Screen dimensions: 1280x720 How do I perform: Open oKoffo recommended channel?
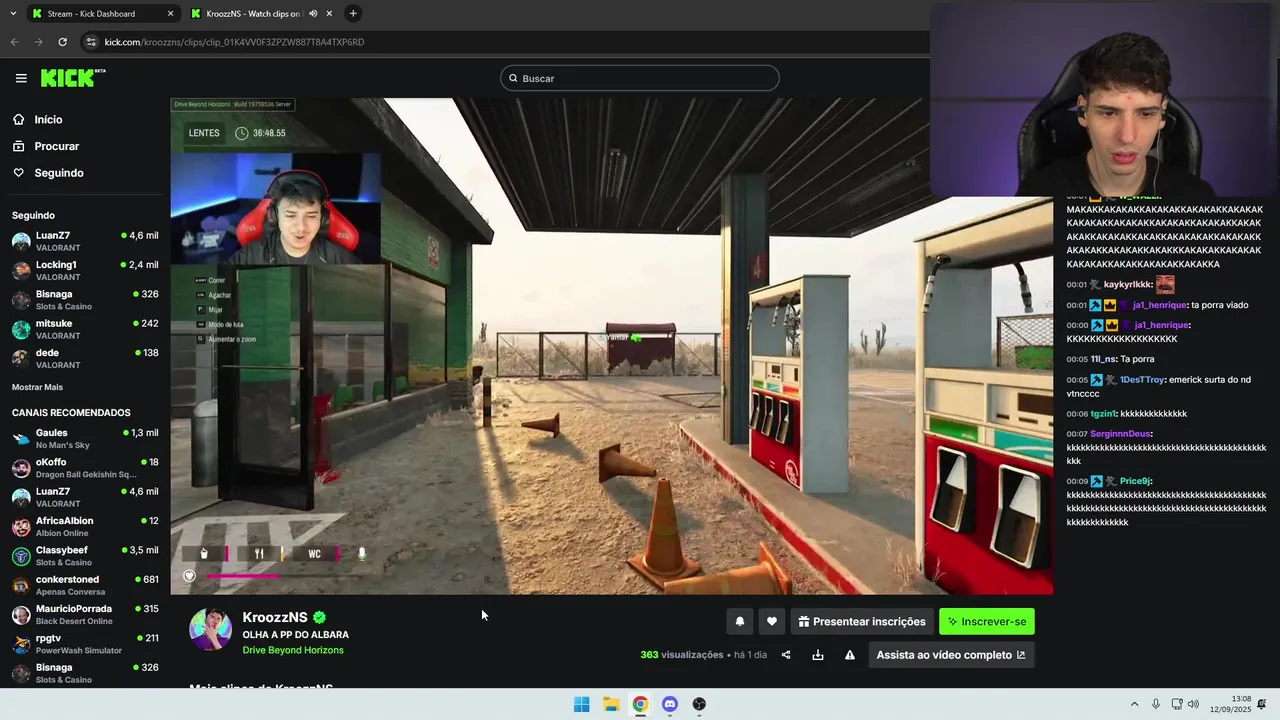click(85, 468)
